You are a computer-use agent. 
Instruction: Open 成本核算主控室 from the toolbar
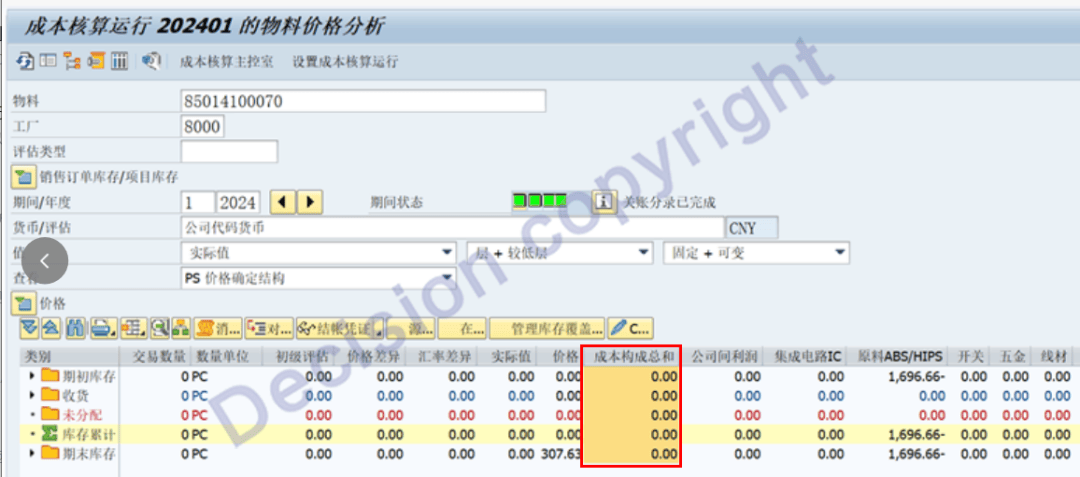[226, 62]
